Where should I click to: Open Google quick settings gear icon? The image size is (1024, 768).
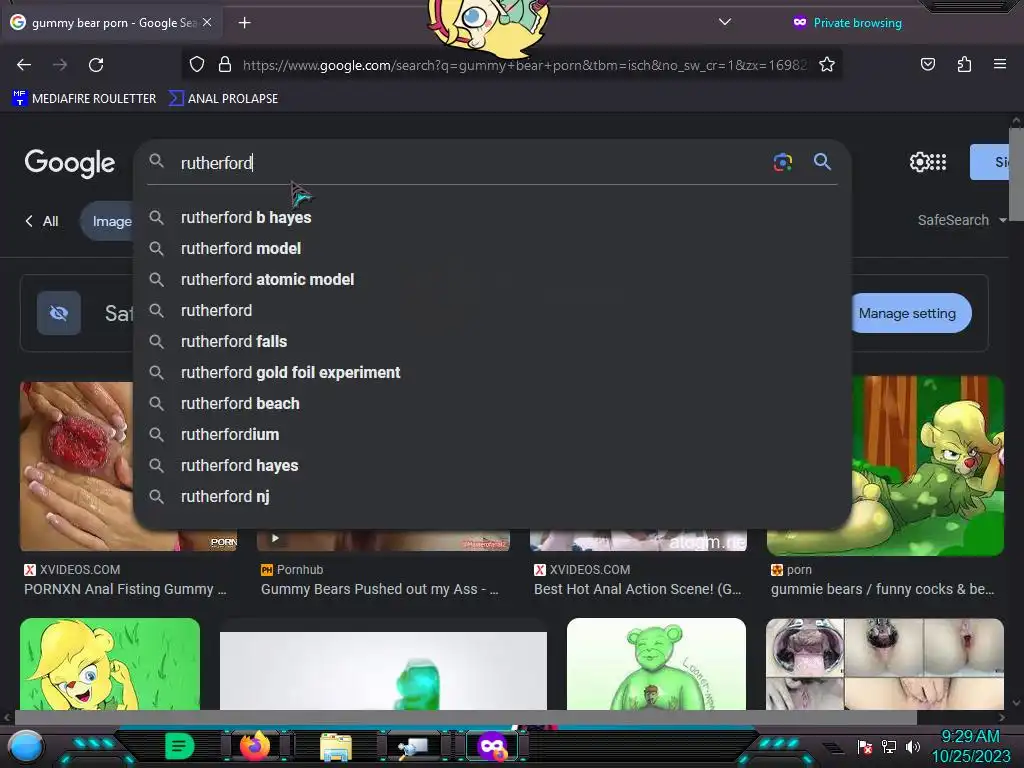coord(919,162)
